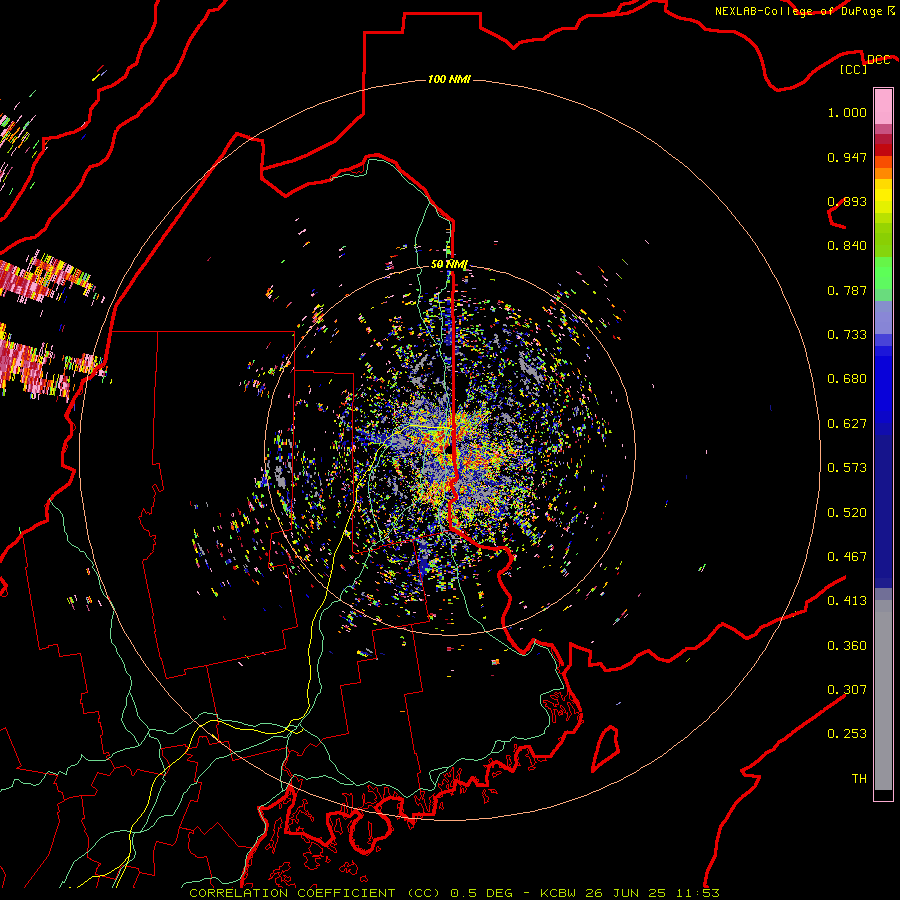The image size is (900, 900).
Task: Select the 0.947 legend value
Action: (x=847, y=157)
